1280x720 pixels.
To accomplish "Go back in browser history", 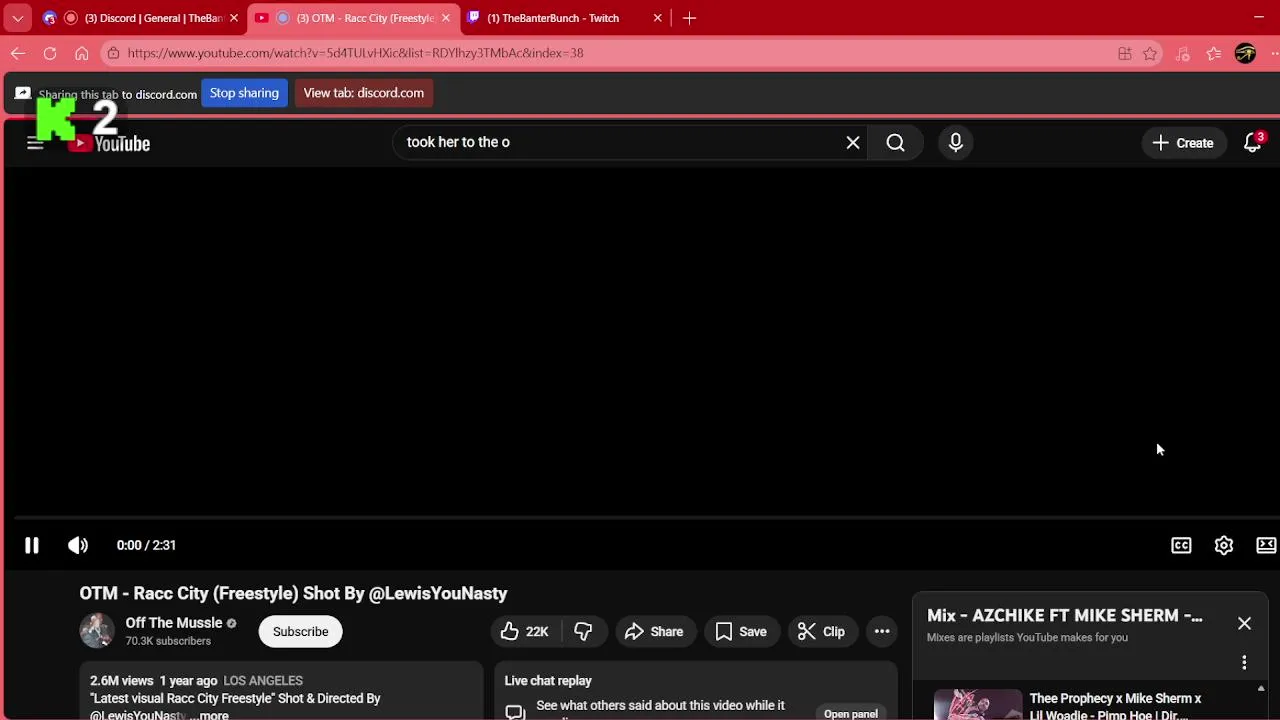I will click(x=18, y=53).
